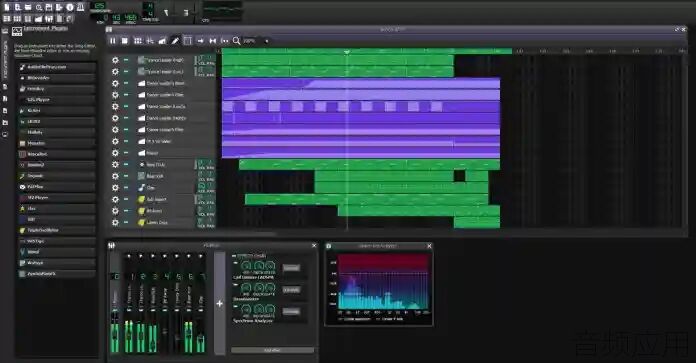Screen dimensions: 696x363
Task: Show the Beat+Bassline Editor via toolbar icon
Action: [17, 19]
